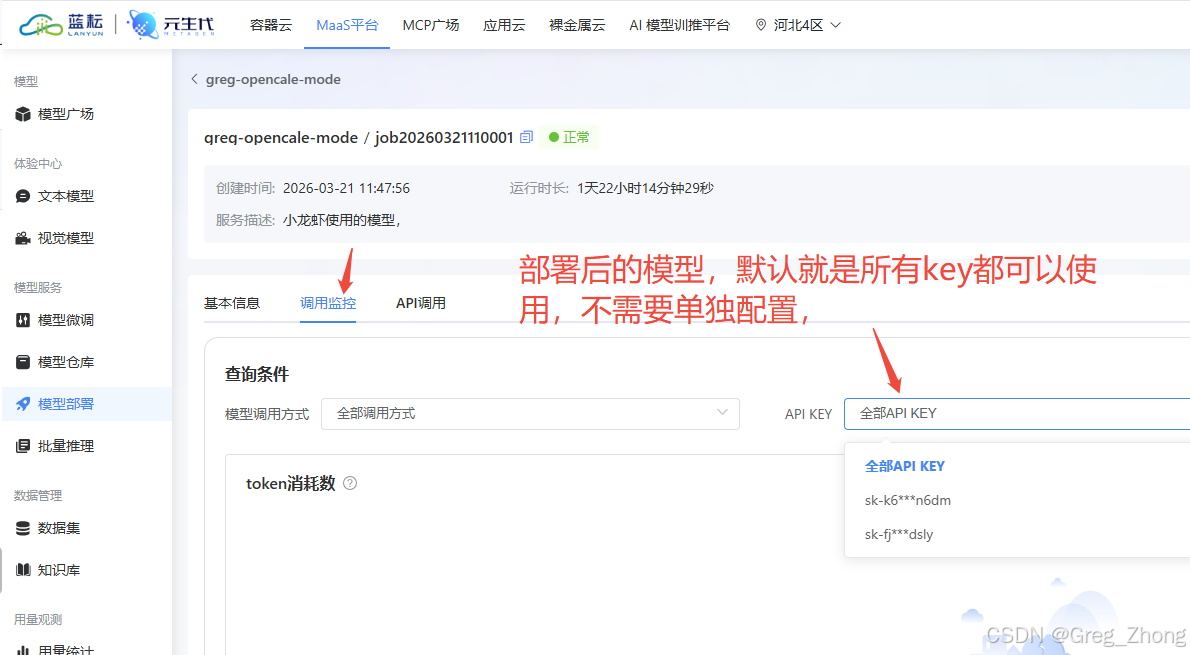The image size is (1190, 655).
Task: Open the 裸金属云 top menu
Action: (x=577, y=25)
